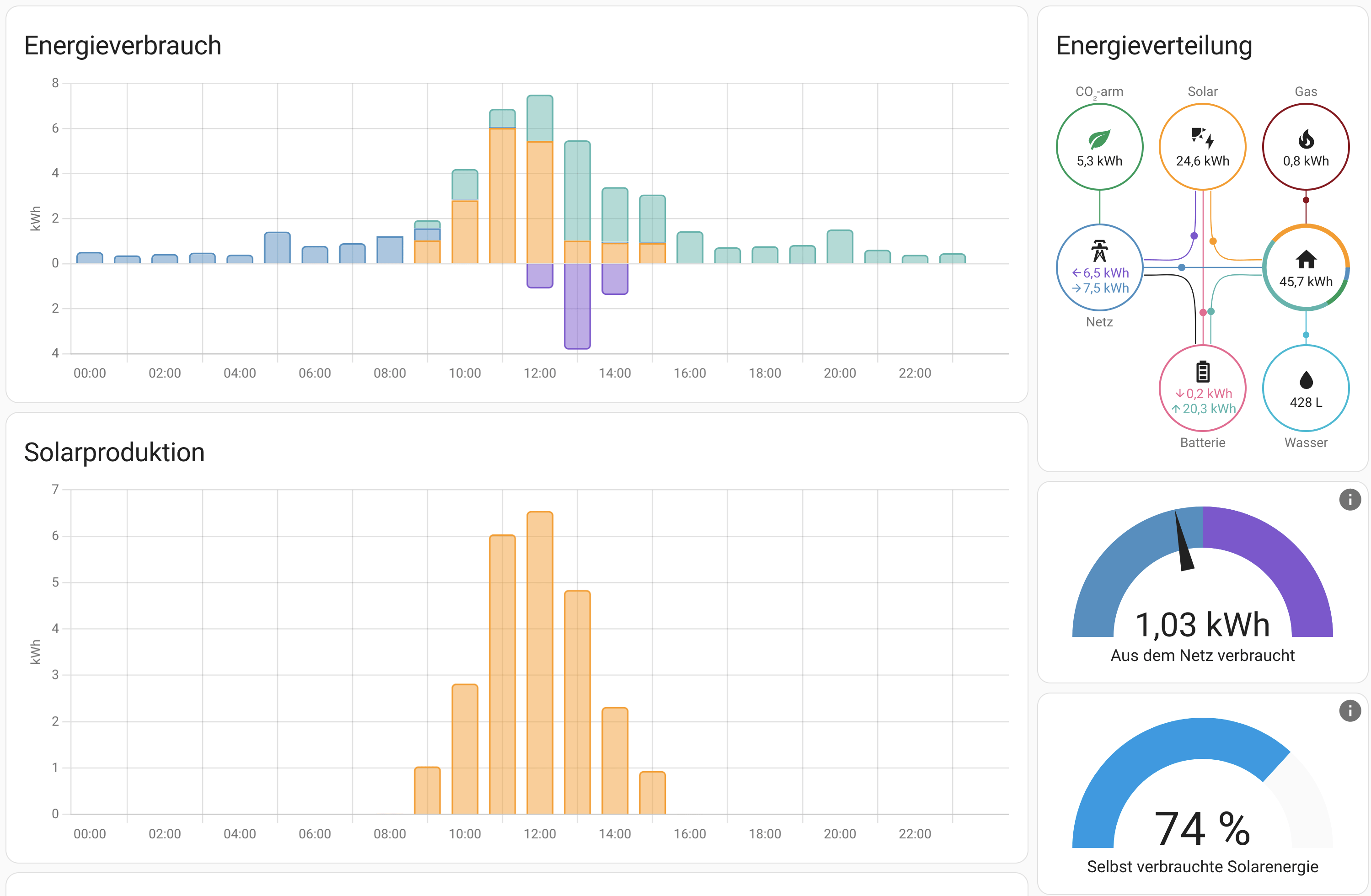Click the 45,7 kWh home value
The image size is (1371, 896).
[1305, 282]
